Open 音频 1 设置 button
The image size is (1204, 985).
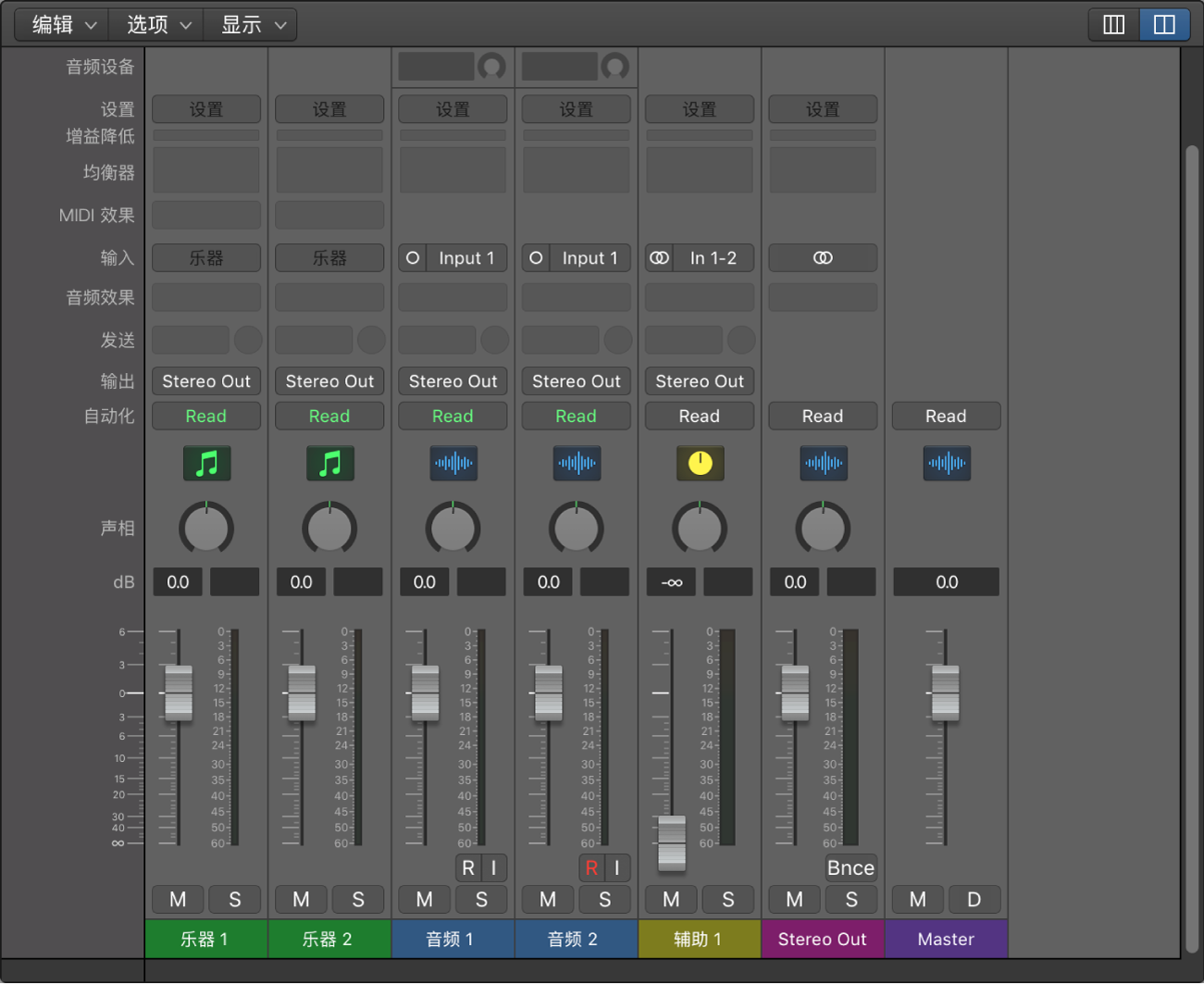[x=453, y=109]
